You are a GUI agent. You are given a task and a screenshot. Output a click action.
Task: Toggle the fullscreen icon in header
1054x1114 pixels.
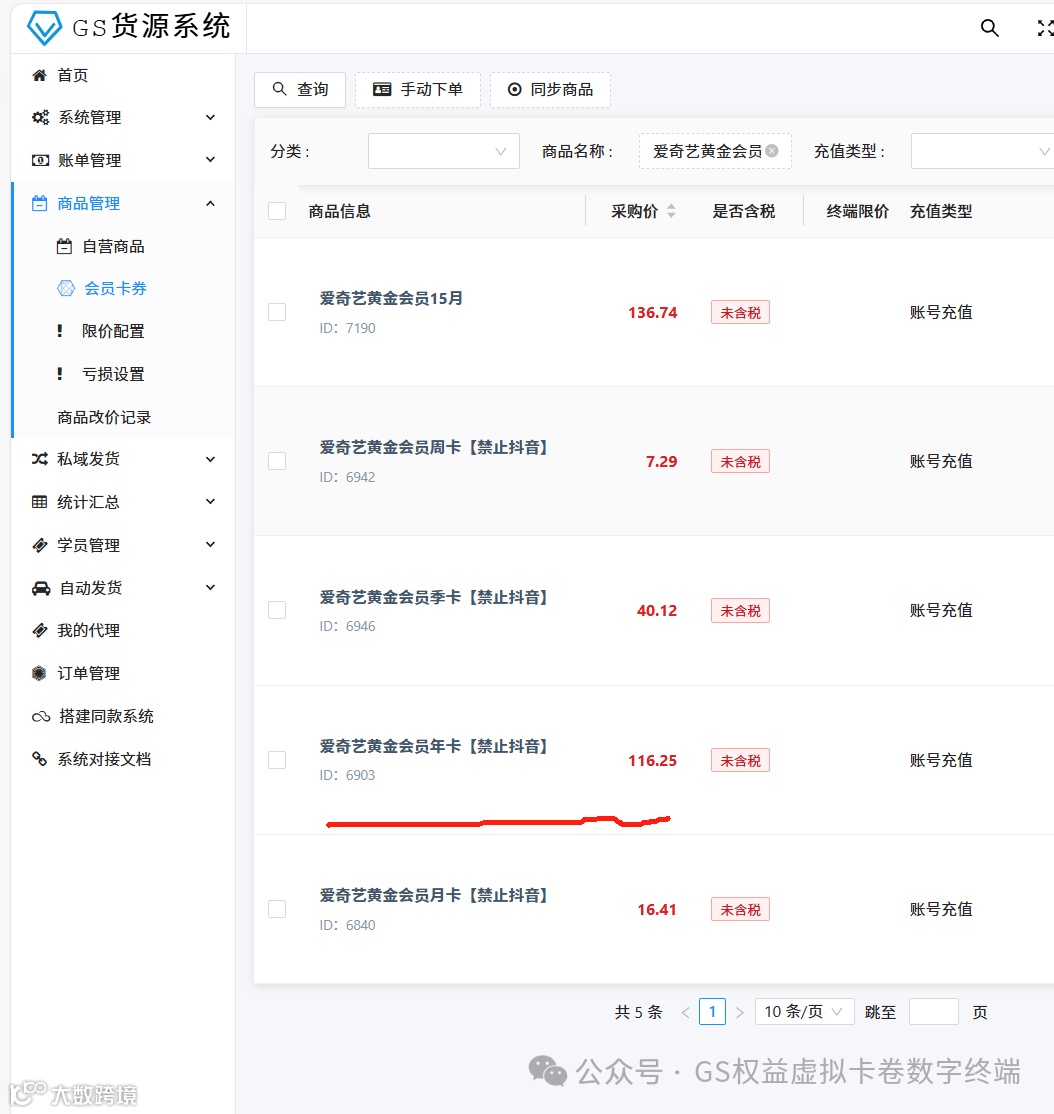(x=1045, y=28)
